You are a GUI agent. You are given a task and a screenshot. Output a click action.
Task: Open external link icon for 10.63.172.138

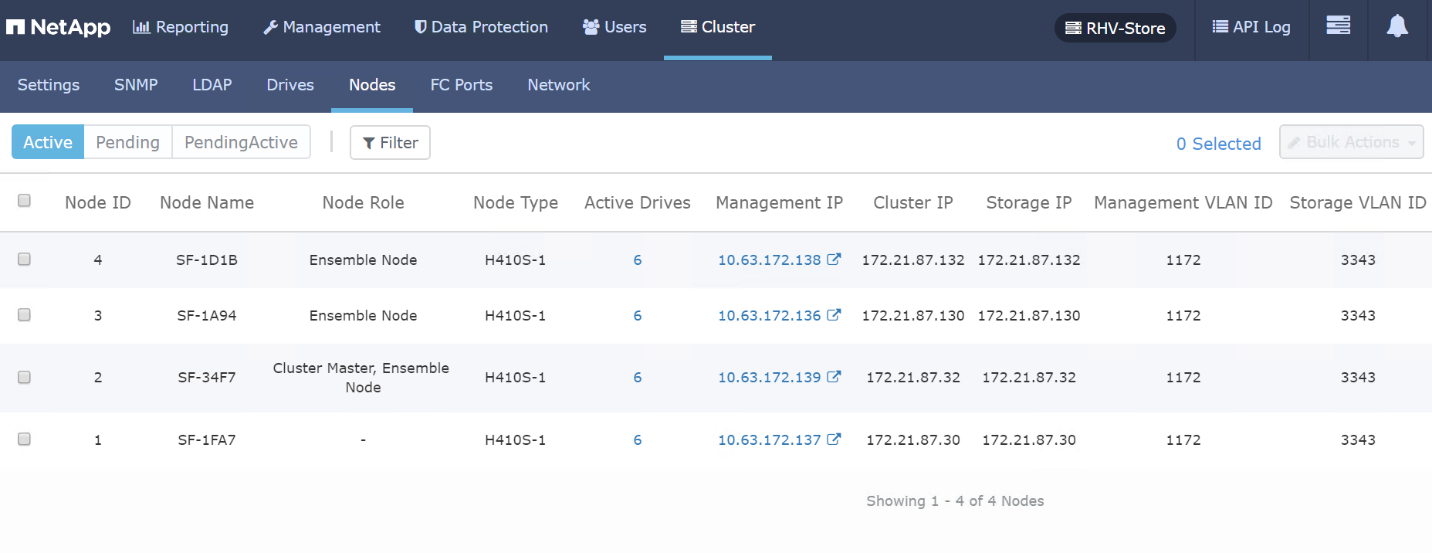(834, 259)
